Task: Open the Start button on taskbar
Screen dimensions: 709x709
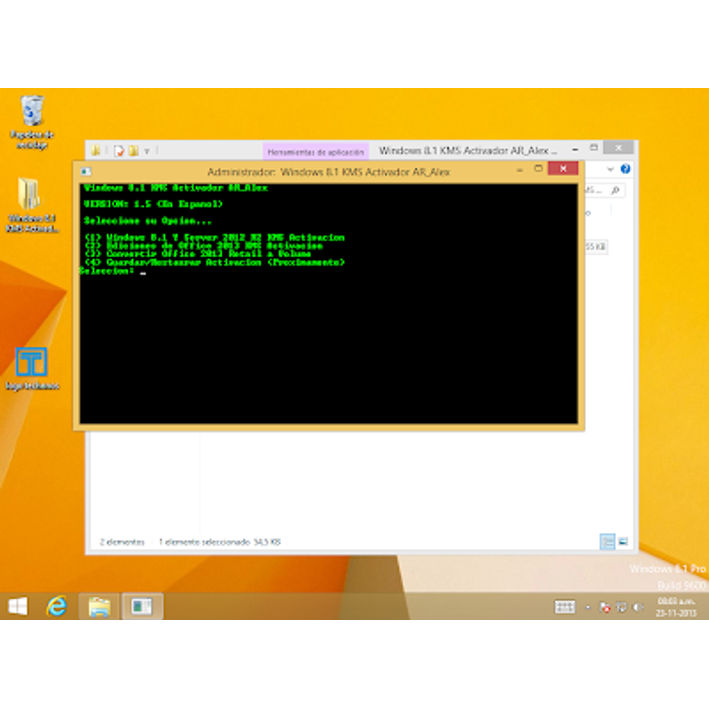Action: (x=18, y=606)
